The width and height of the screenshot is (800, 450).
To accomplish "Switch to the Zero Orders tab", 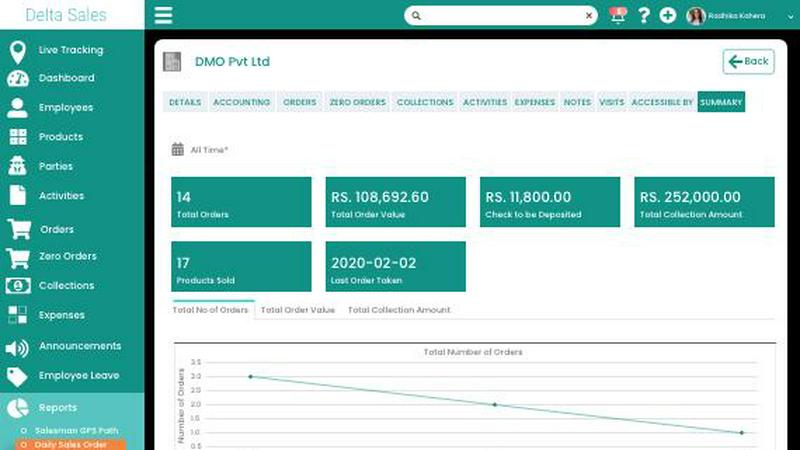I will [x=357, y=102].
